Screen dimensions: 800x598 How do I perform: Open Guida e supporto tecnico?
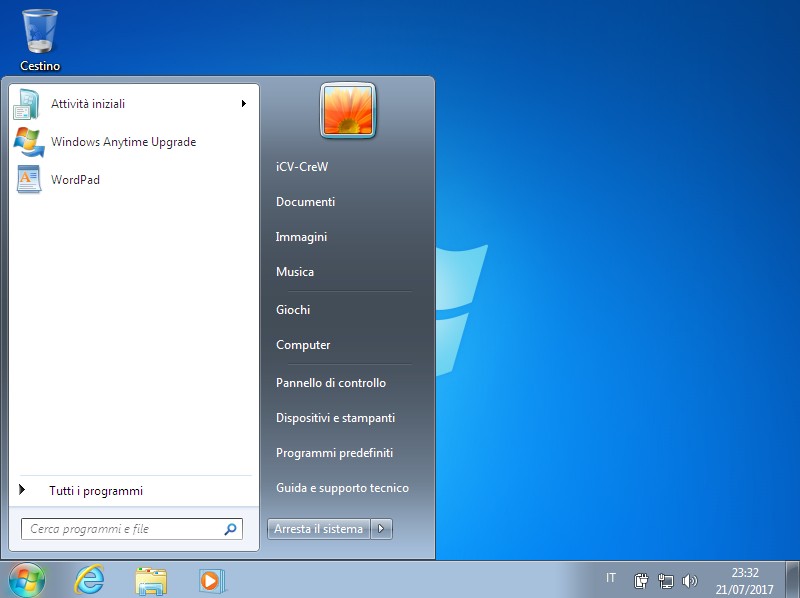pyautogui.click(x=342, y=488)
